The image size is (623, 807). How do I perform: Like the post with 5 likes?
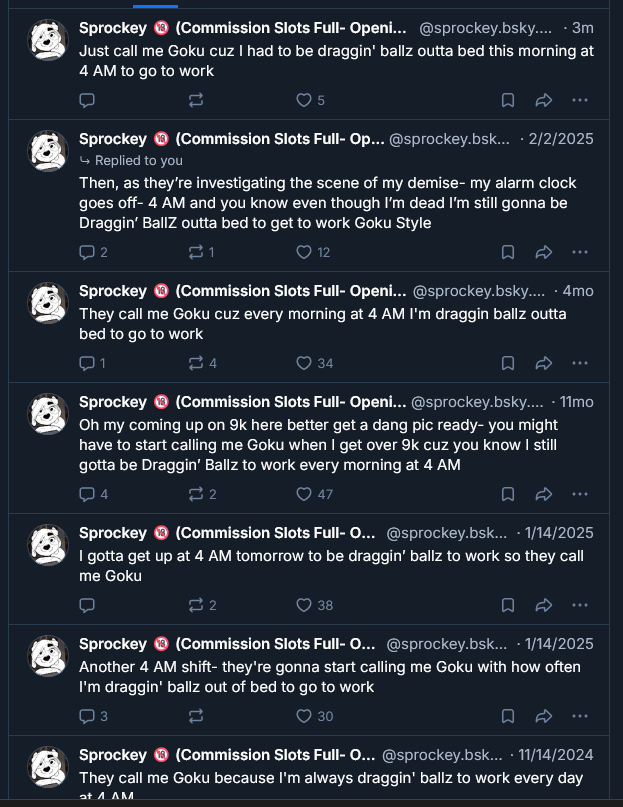pyautogui.click(x=304, y=100)
